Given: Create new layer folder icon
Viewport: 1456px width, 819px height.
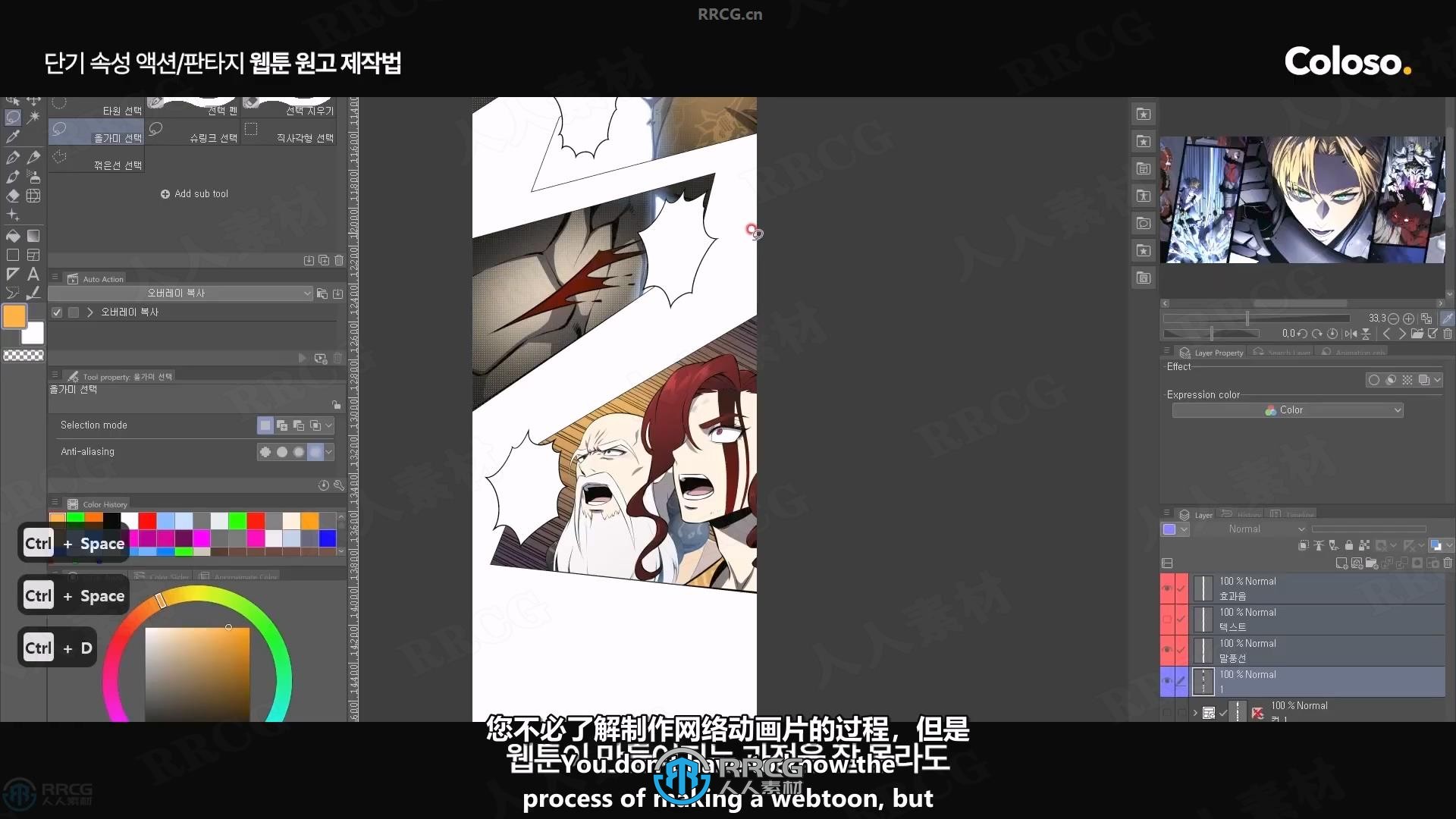Looking at the screenshot, I should [x=1372, y=563].
